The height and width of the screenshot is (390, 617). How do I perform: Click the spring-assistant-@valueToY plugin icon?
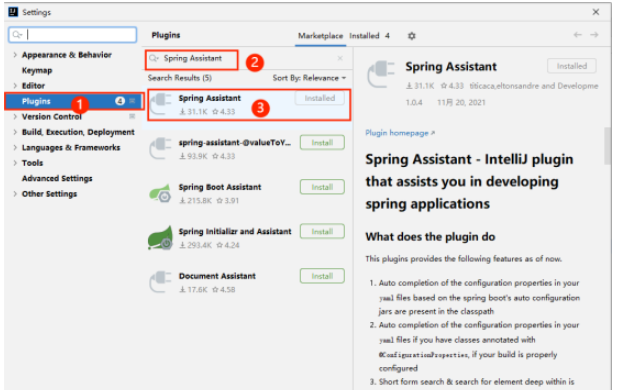point(161,148)
